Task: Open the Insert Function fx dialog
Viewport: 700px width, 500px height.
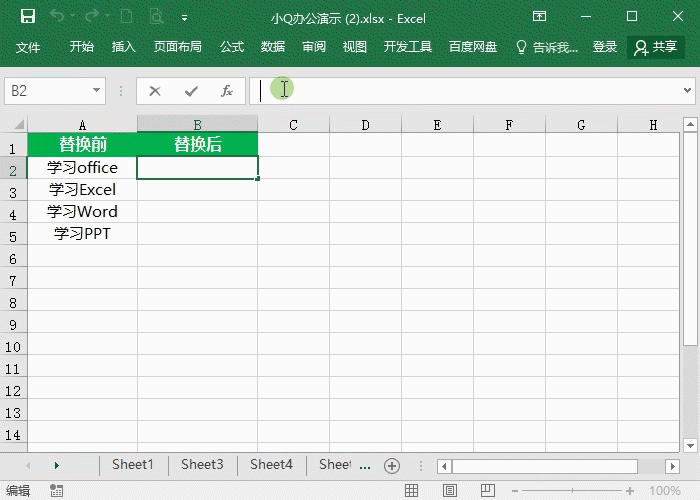Action: click(x=227, y=91)
